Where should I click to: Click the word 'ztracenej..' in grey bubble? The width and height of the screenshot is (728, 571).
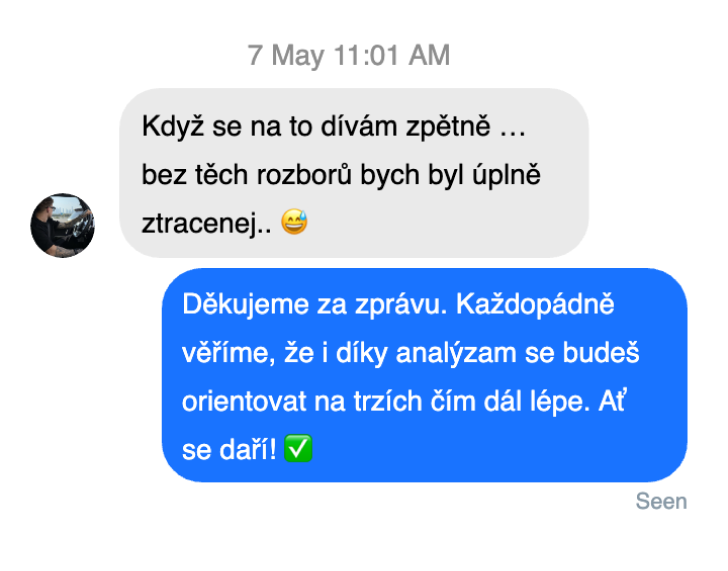(x=207, y=223)
